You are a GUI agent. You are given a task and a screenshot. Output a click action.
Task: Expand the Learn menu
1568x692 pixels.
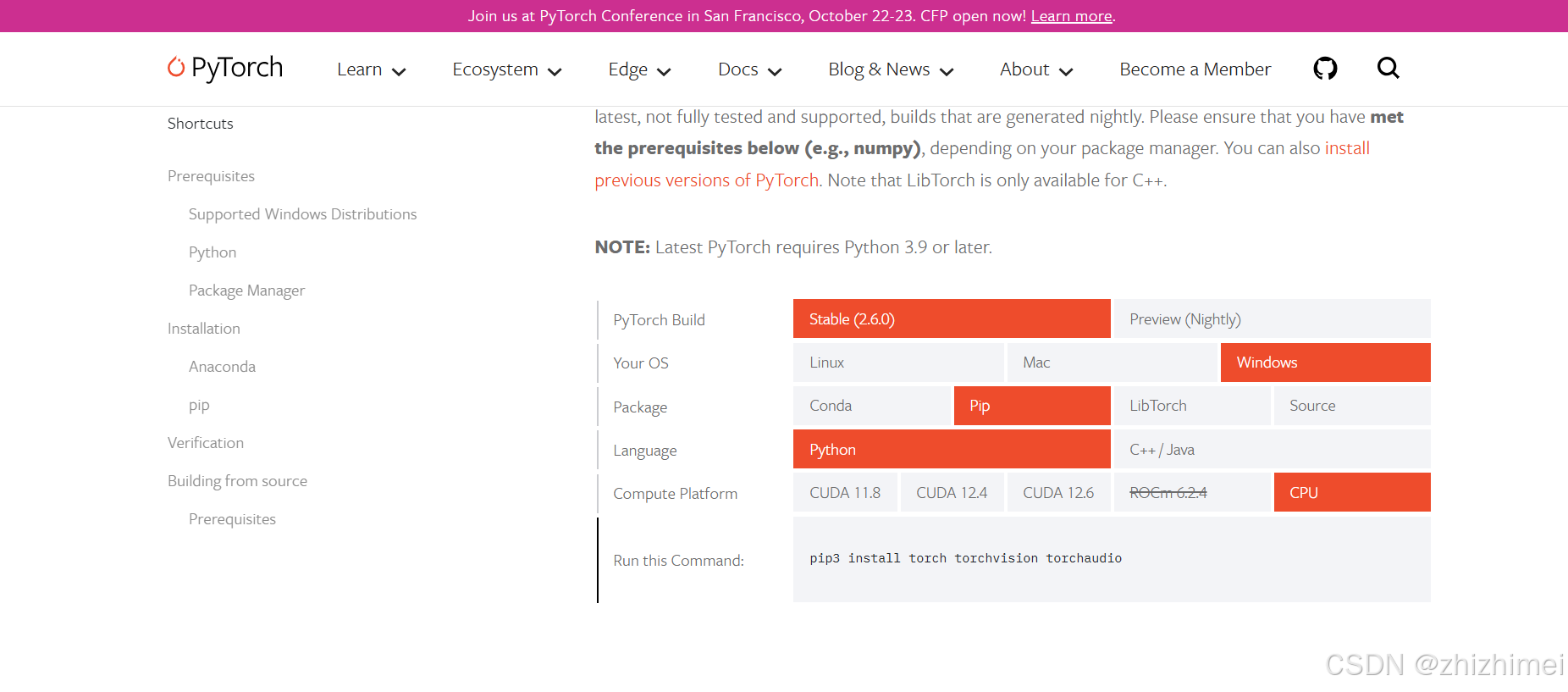pyautogui.click(x=371, y=69)
